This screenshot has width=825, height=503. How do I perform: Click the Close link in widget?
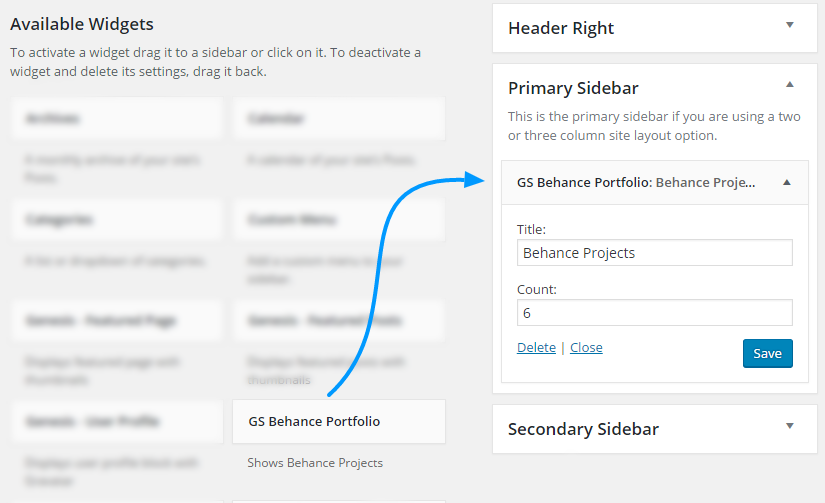coord(586,348)
